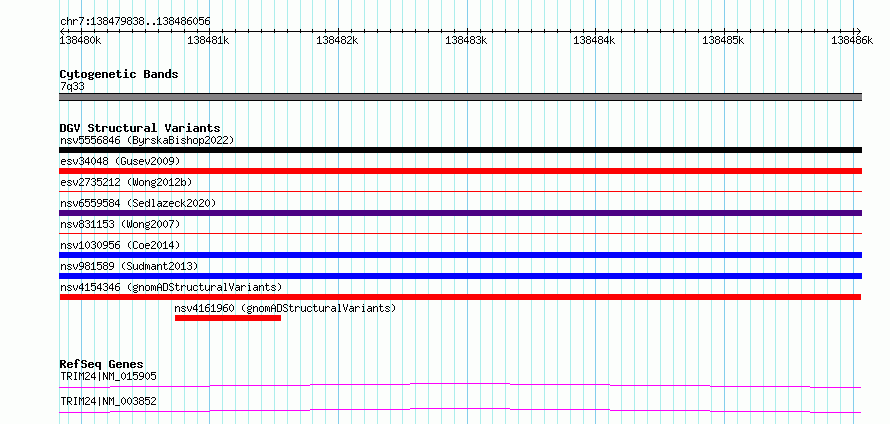Click the 138483k ruler tick label

467,40
